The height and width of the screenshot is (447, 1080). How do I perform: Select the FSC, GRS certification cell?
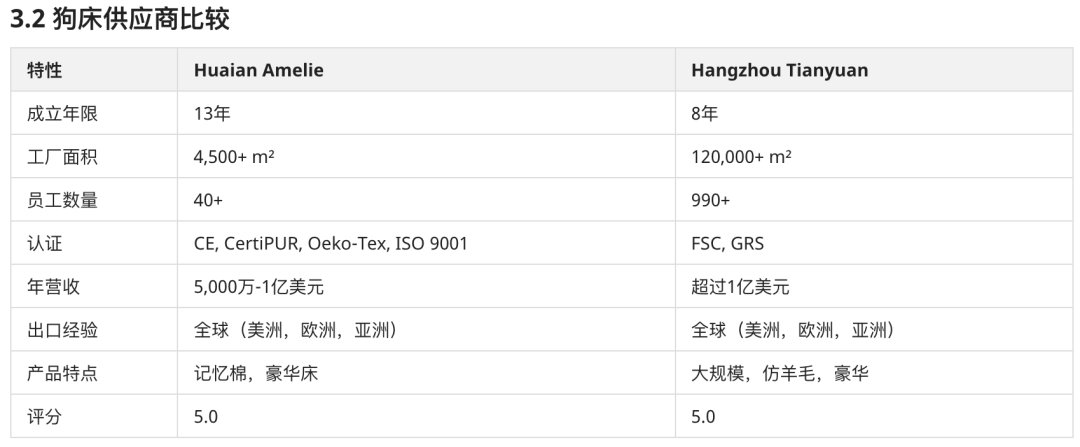[874, 243]
